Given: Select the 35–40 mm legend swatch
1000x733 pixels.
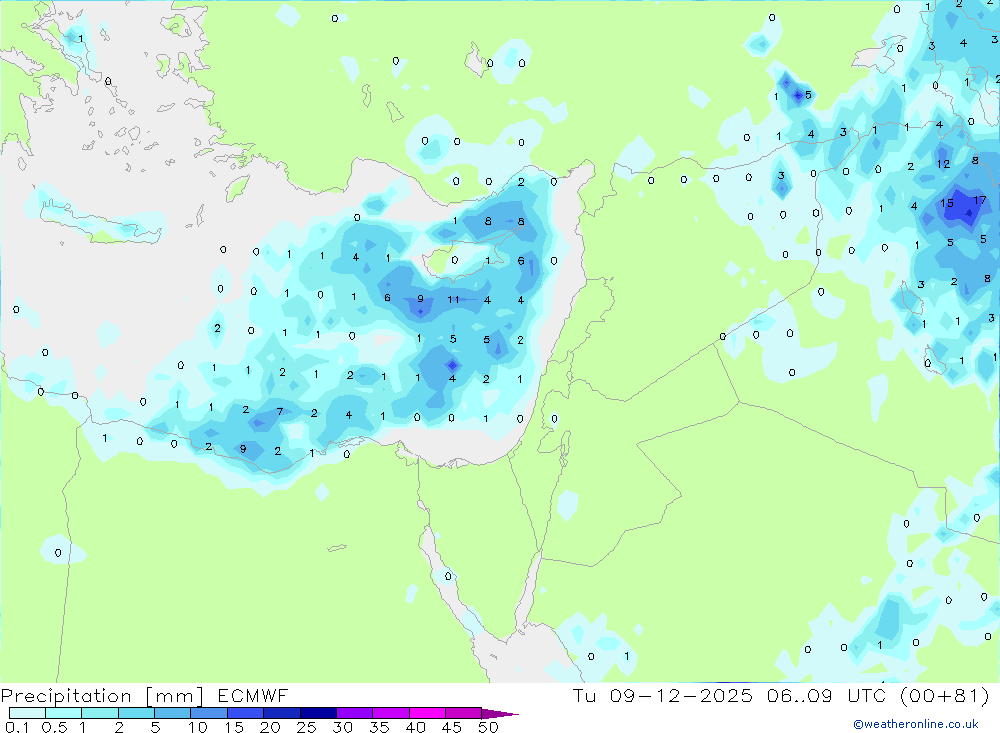Looking at the screenshot, I should point(391,713).
